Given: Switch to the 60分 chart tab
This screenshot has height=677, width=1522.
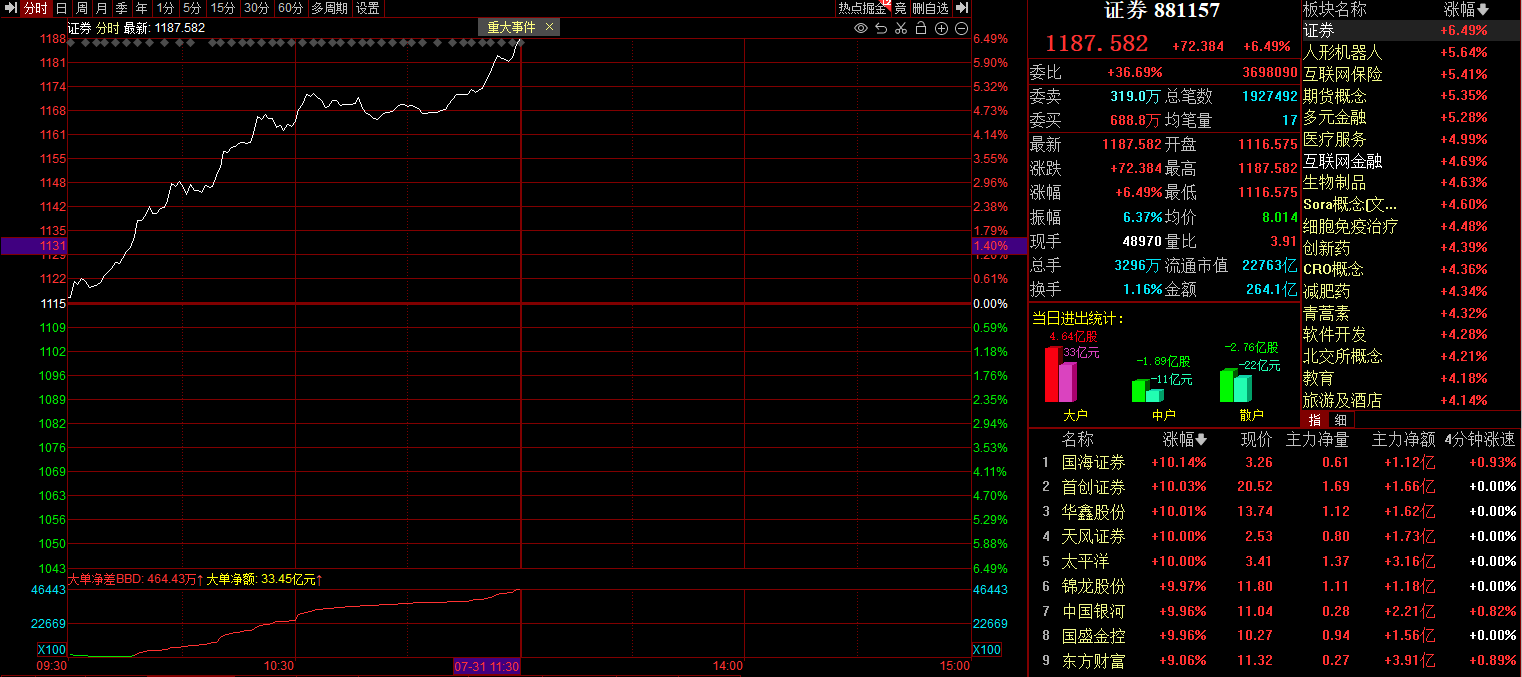Looking at the screenshot, I should point(290,8).
